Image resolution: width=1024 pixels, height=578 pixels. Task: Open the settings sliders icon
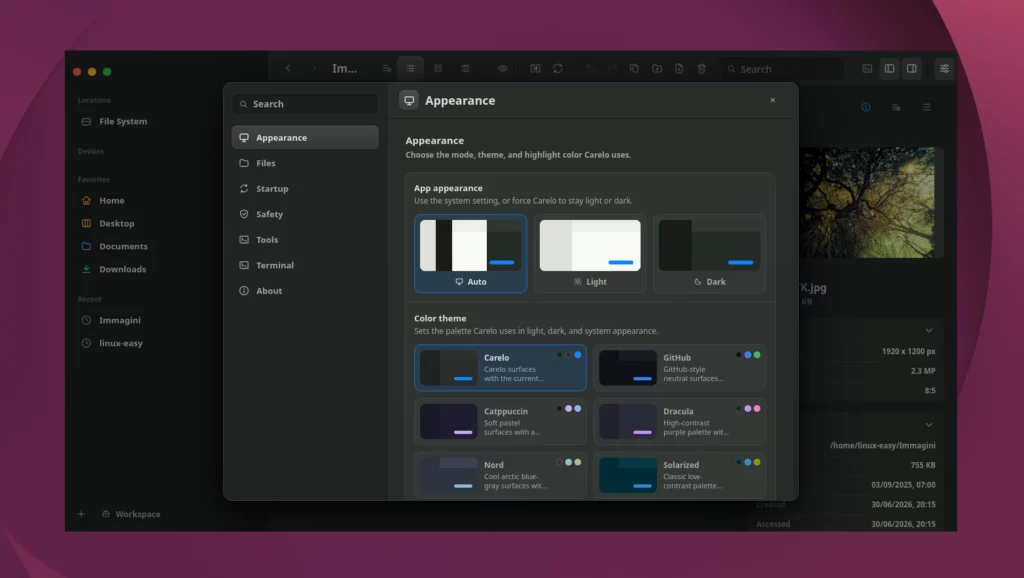tap(944, 68)
